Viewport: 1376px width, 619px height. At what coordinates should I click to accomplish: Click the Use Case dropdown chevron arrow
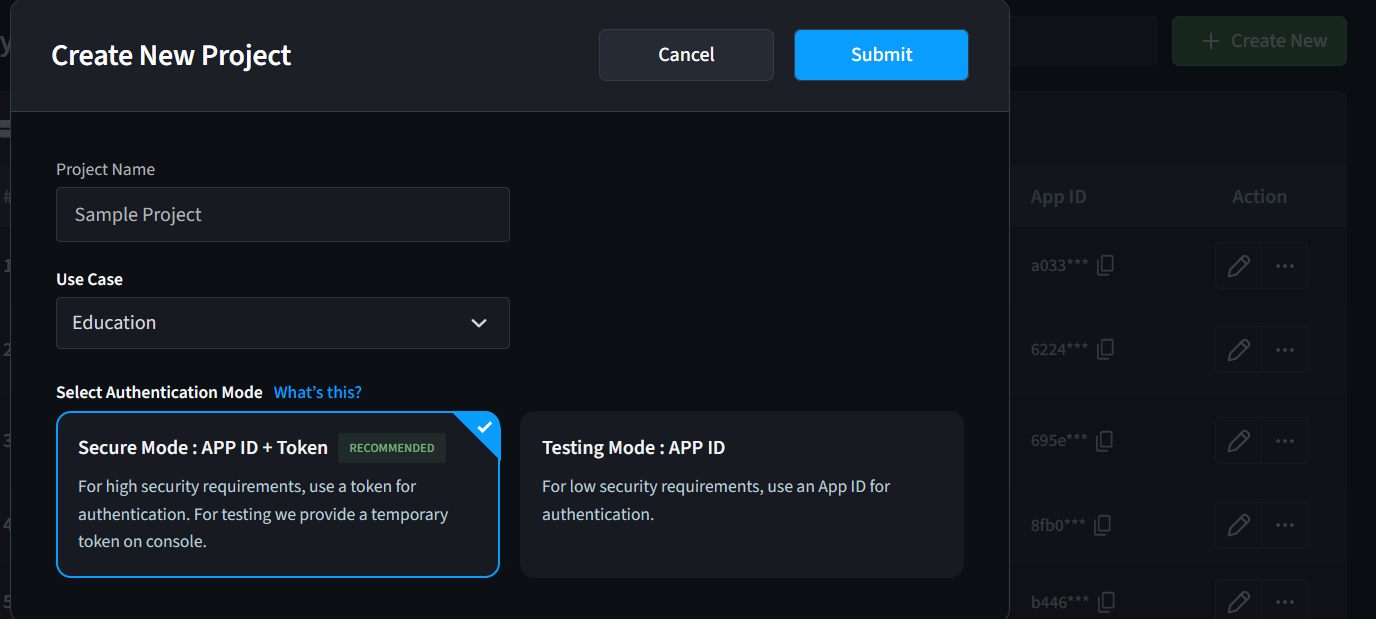479,323
